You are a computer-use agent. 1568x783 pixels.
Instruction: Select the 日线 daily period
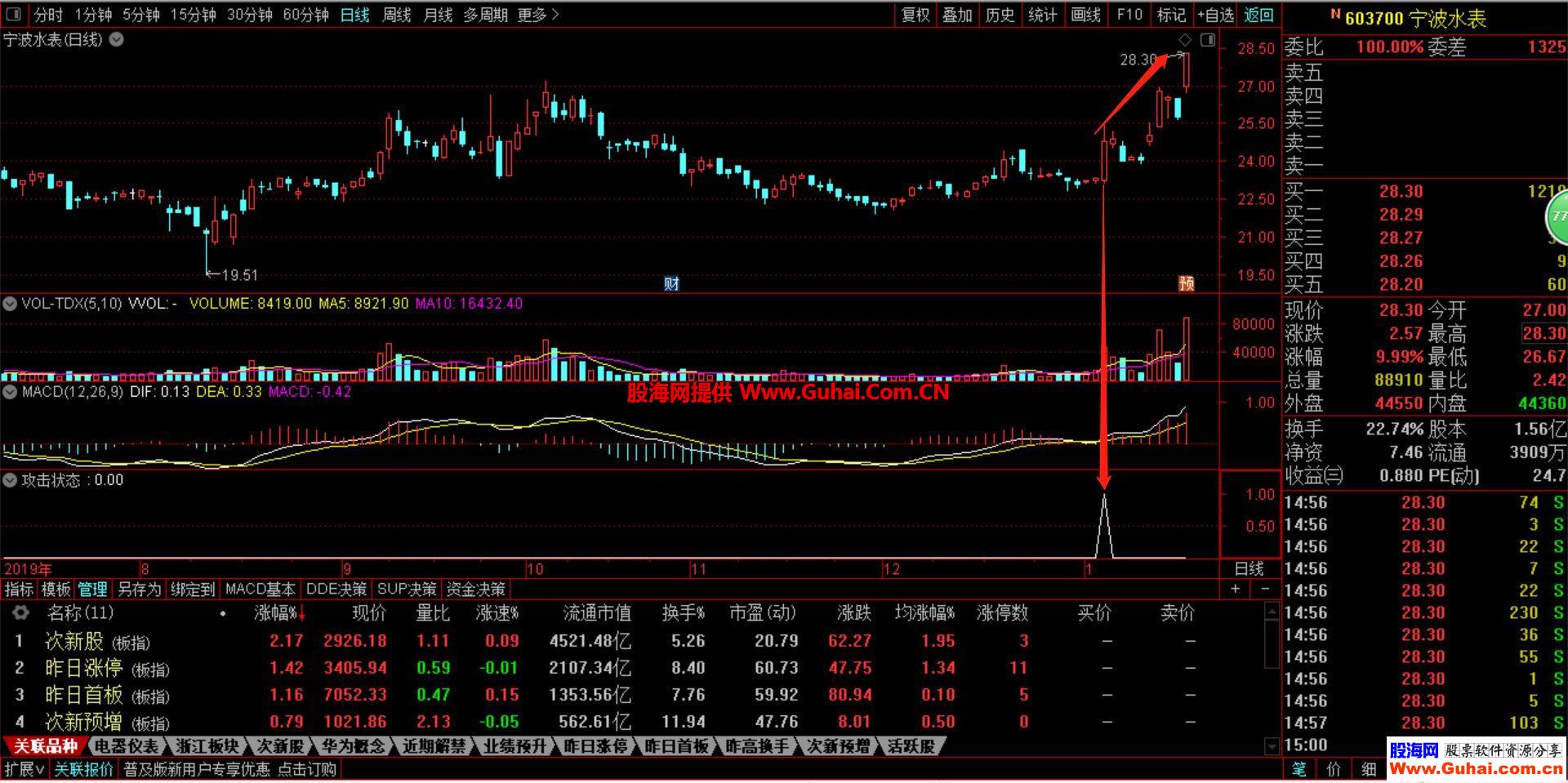(x=354, y=15)
